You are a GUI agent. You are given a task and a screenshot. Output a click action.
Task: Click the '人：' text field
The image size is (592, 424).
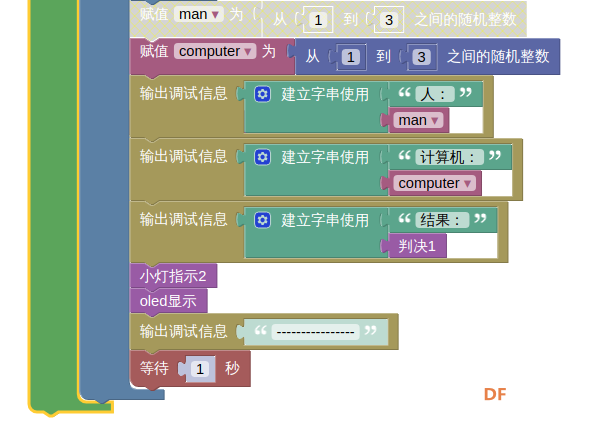click(435, 94)
